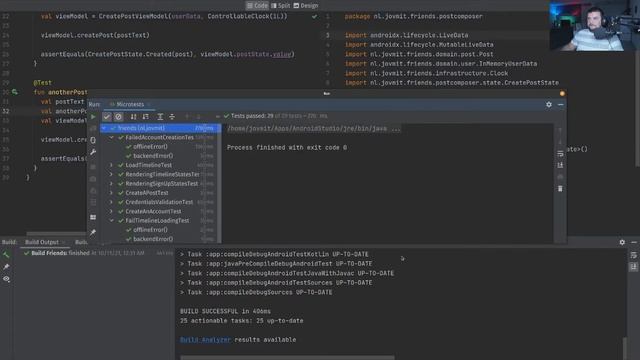Switch editor to Split view

pos(280,6)
